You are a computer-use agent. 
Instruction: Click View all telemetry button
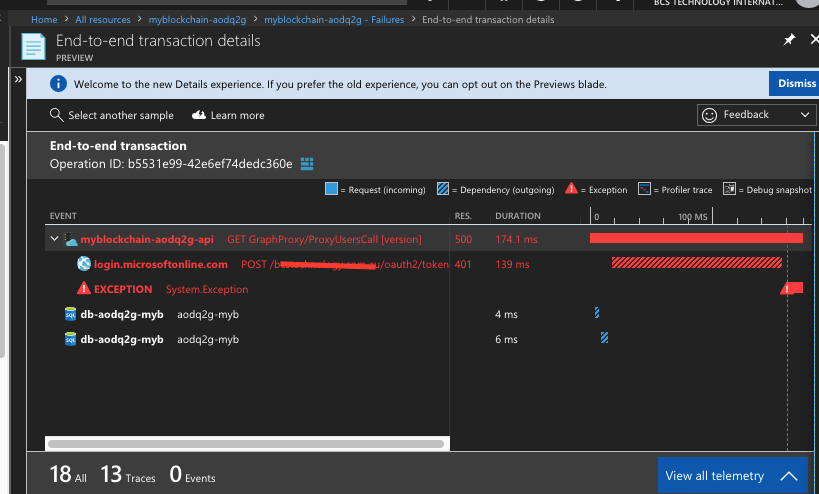tap(732, 476)
